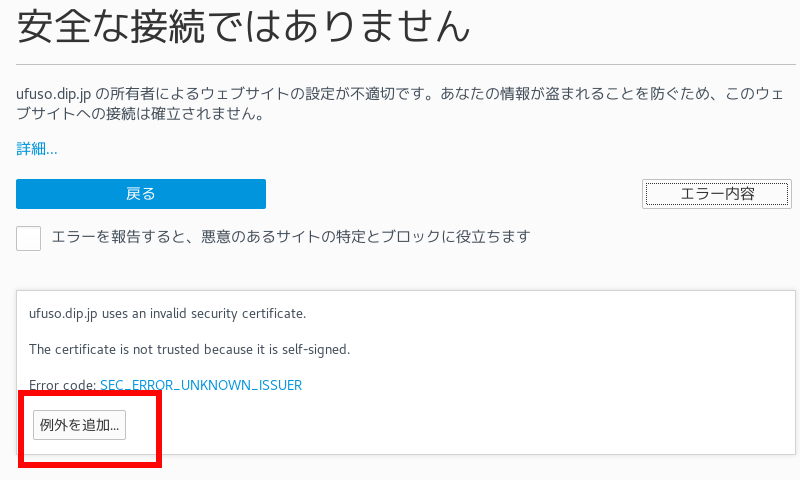Click ufuso.dip.jp in the English certificate message
This screenshot has height=480, width=800.
click(x=63, y=314)
